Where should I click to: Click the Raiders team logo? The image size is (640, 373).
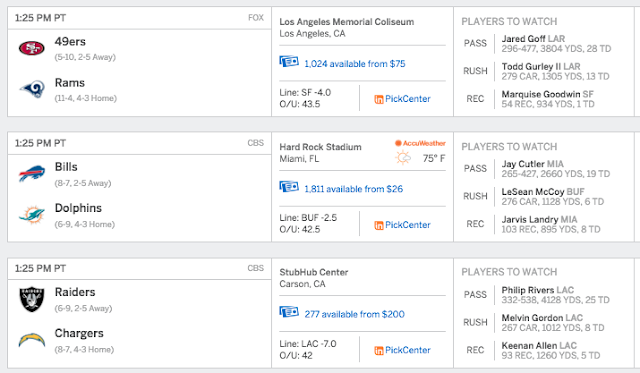pos(31,299)
